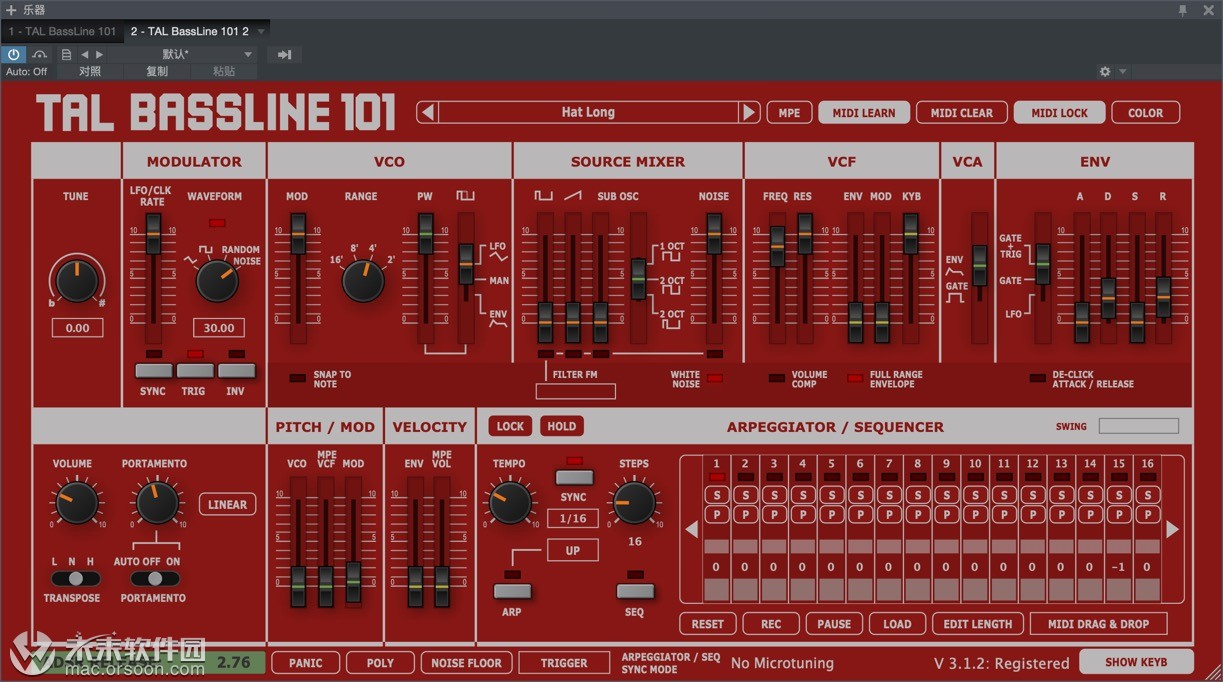Switch PORTAMENTO AUTO OFF ON selector

click(153, 579)
